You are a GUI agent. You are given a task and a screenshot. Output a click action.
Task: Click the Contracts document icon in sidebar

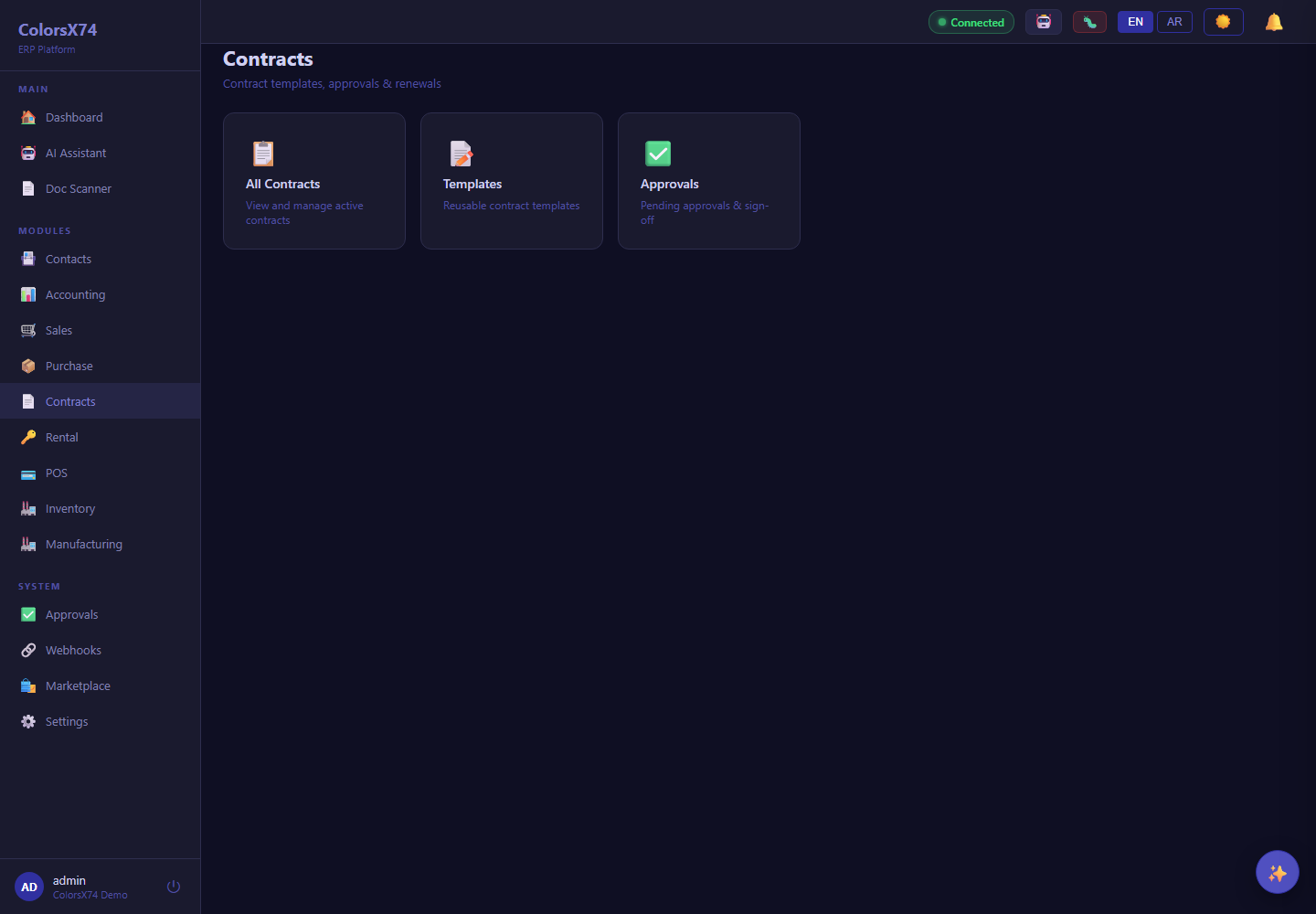pos(28,401)
